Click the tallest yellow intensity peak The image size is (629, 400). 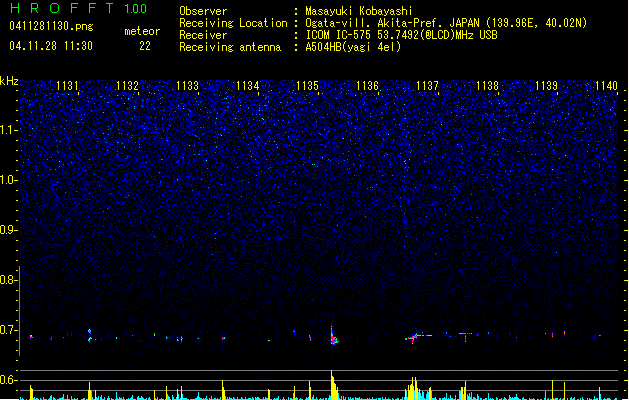coord(333,384)
